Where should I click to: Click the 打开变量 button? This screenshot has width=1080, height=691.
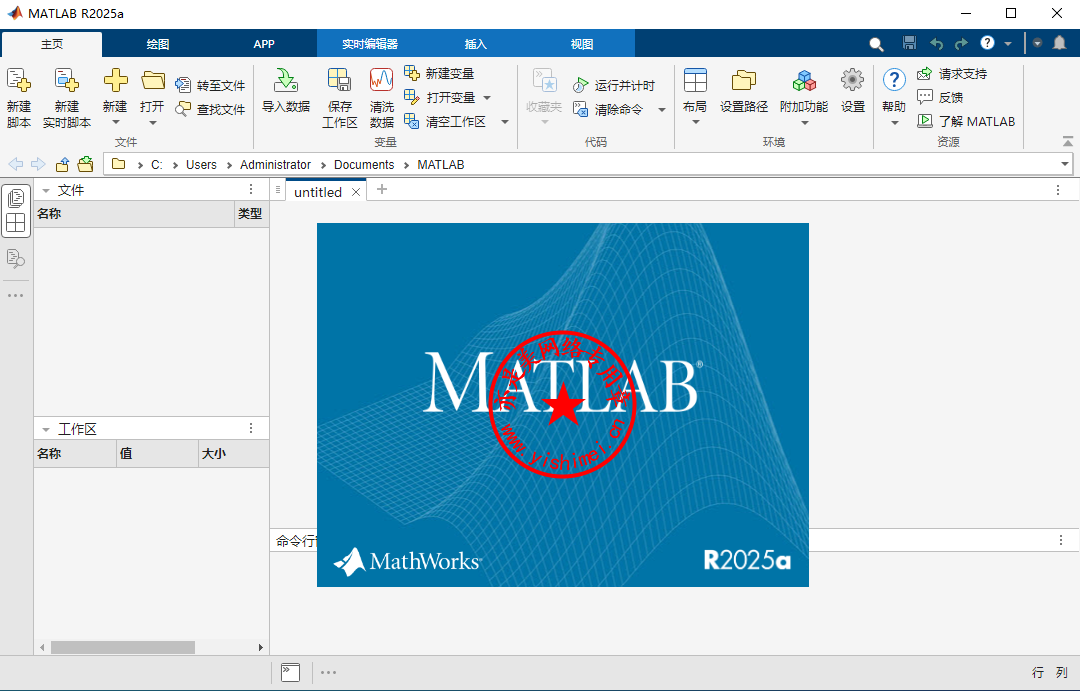[x=440, y=97]
